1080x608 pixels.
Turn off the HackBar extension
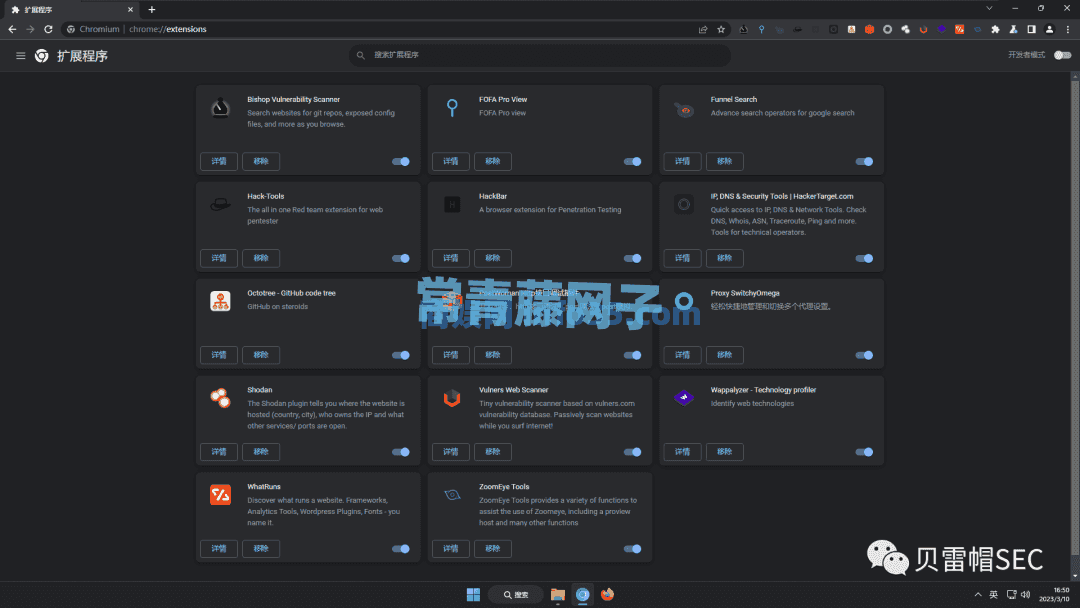[632, 258]
